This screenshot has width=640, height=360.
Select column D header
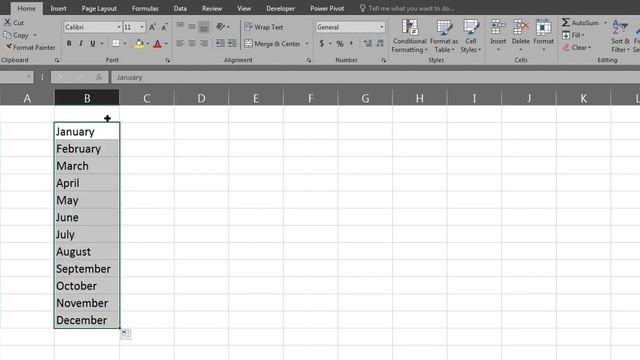201,98
